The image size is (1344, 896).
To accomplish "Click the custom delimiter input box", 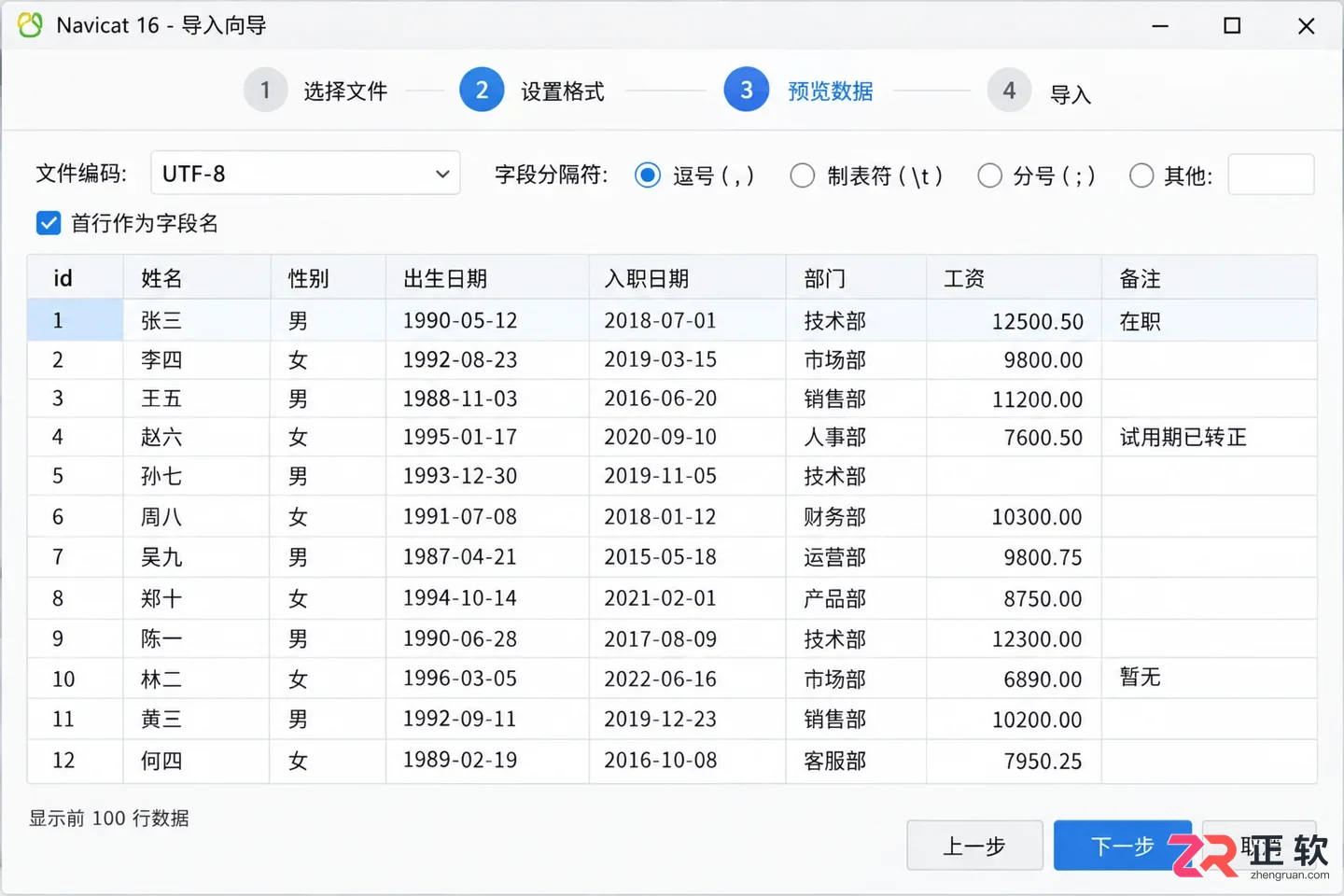I will point(1271,175).
